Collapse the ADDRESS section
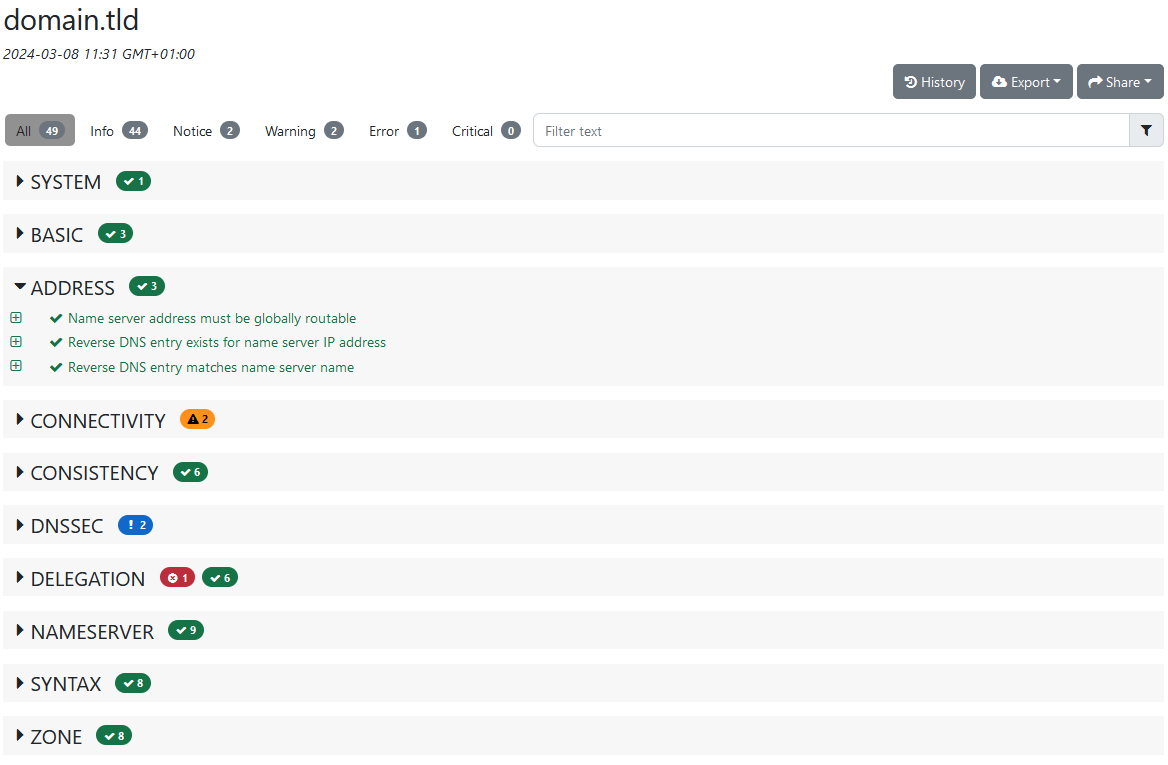Image resolution: width=1168 pixels, height=765 pixels. point(19,286)
